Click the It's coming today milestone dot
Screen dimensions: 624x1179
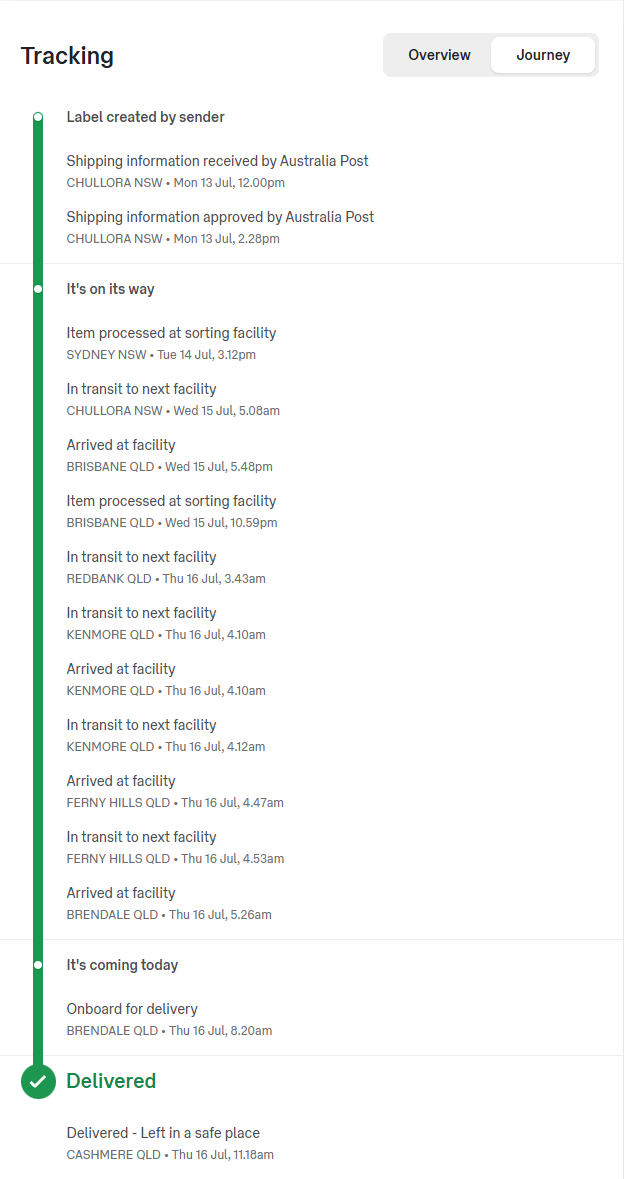click(x=38, y=965)
